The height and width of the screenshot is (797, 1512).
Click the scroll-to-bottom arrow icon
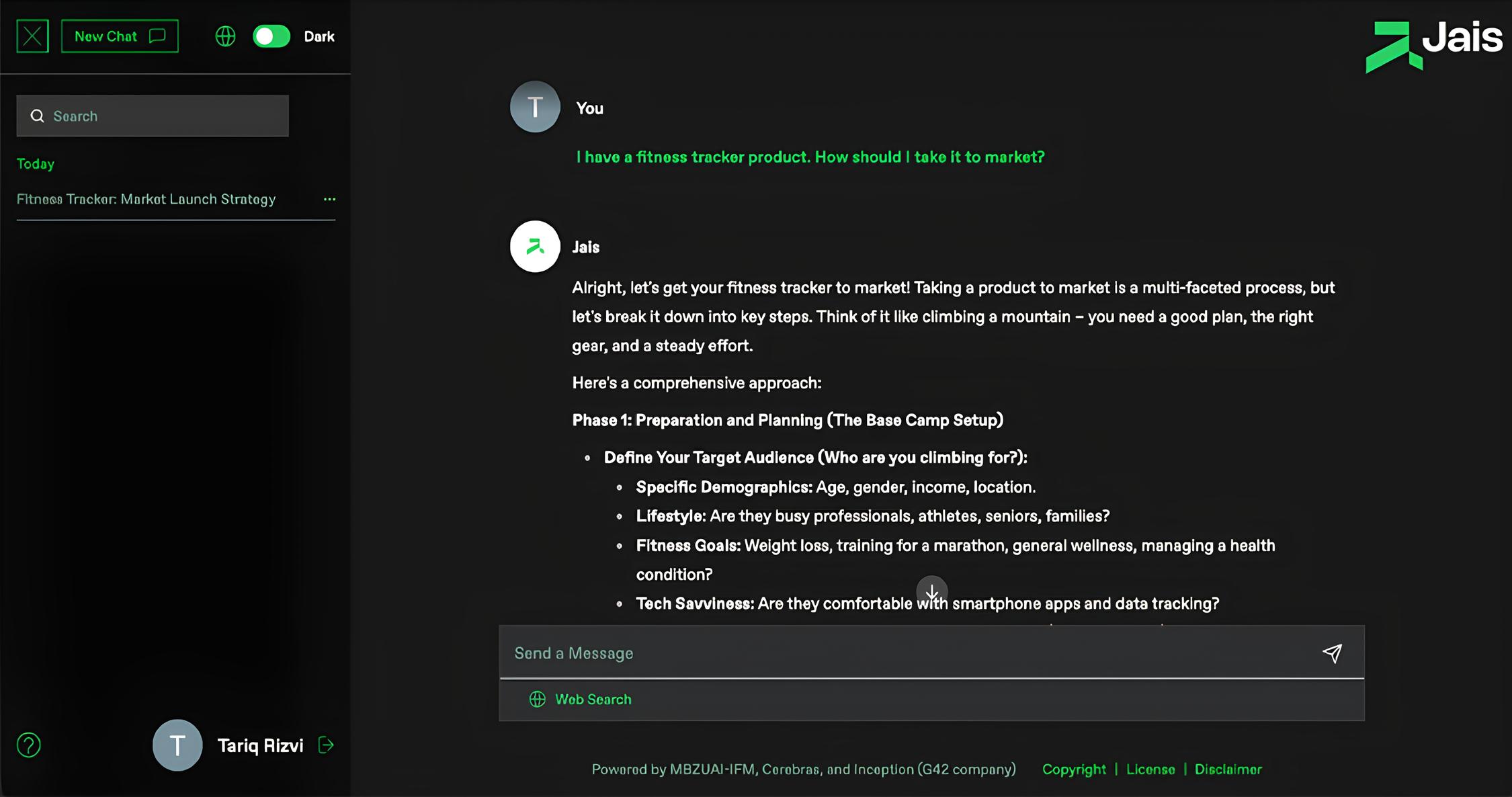pos(931,591)
